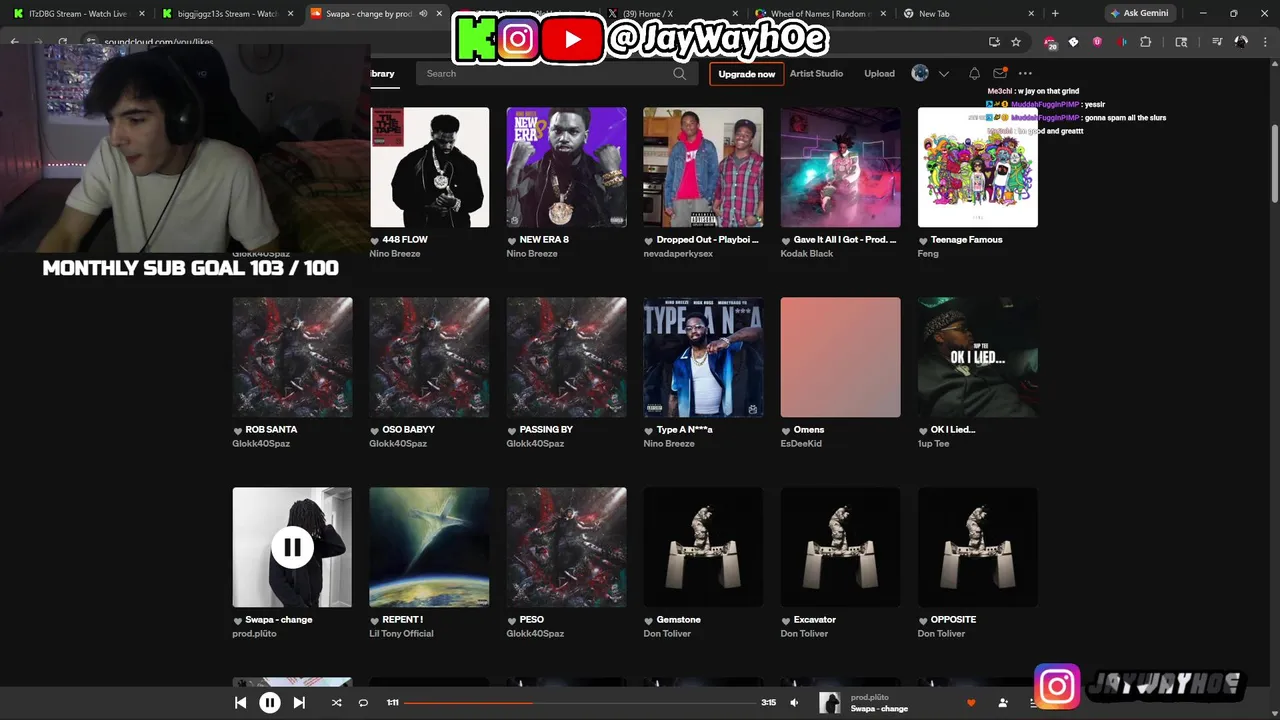Open the Chrome profile avatar icon
The height and width of the screenshot is (720, 1280).
click(x=1241, y=42)
